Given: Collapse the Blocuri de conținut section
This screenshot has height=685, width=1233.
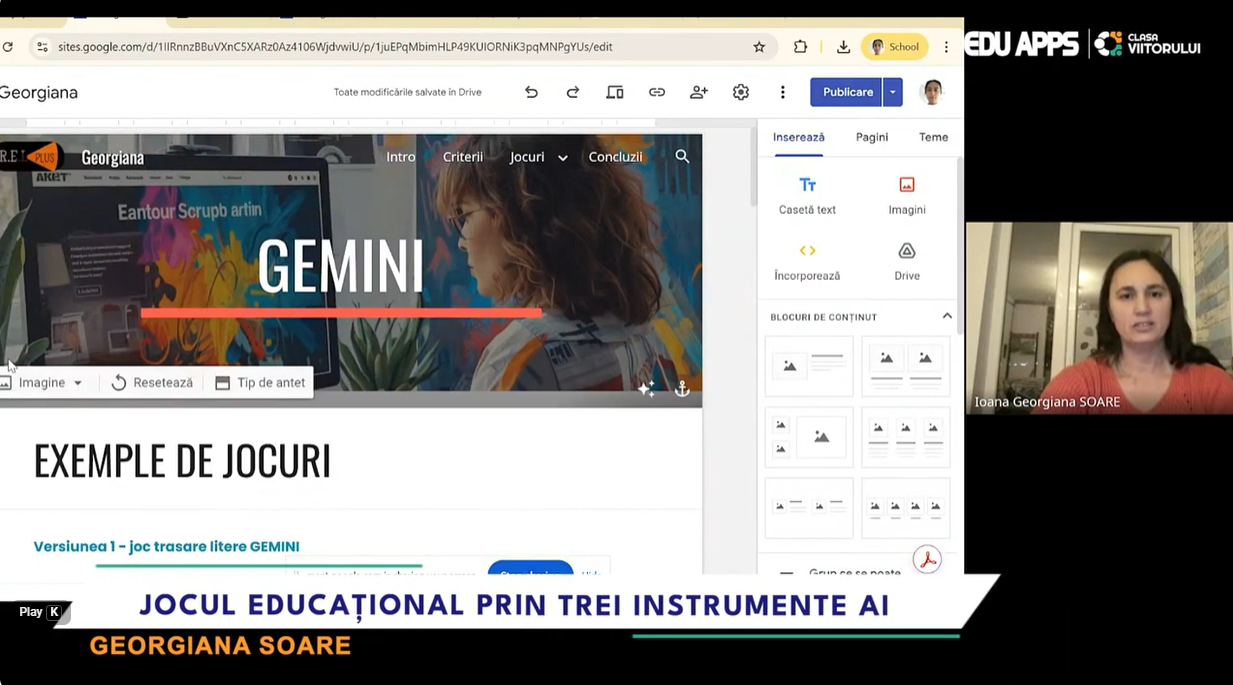Looking at the screenshot, I should click(947, 316).
